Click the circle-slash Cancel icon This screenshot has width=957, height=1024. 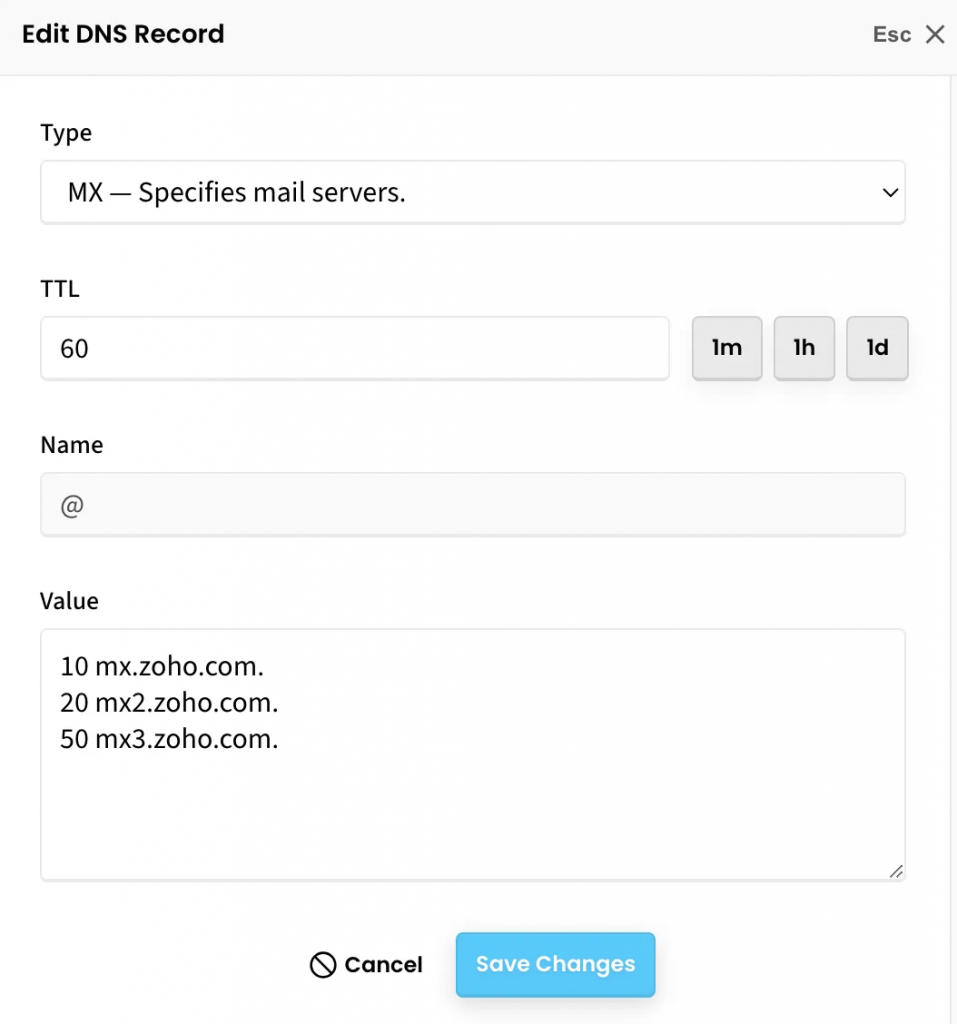point(323,965)
